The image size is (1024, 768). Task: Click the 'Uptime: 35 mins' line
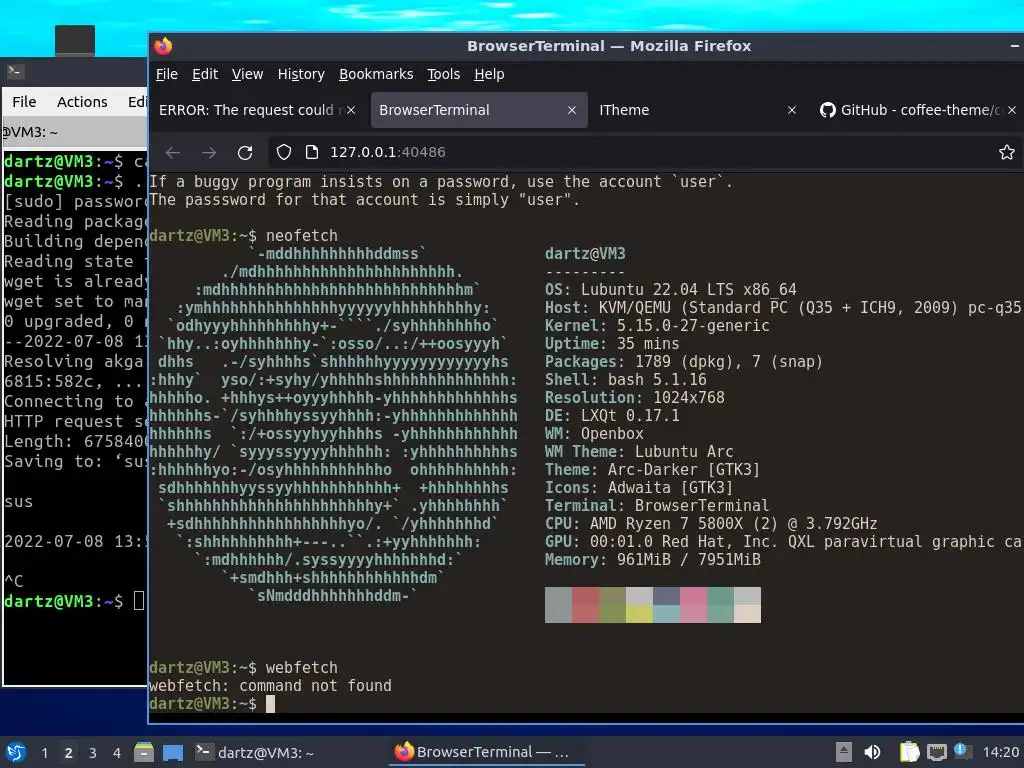[x=612, y=344]
